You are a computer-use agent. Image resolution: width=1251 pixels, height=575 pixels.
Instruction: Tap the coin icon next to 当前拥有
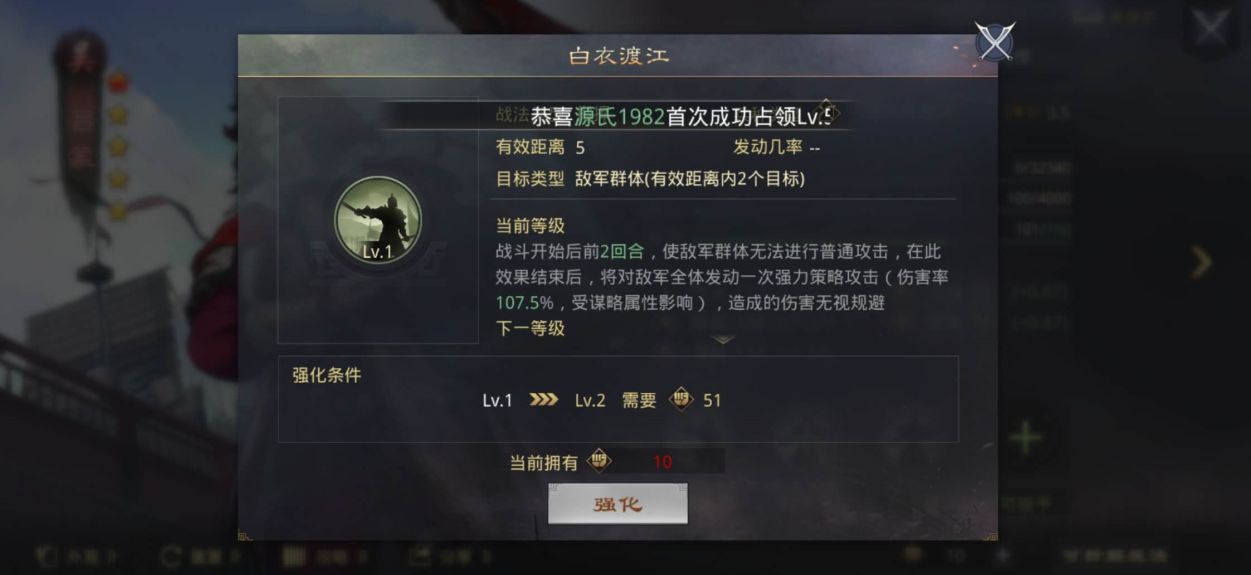[x=599, y=461]
